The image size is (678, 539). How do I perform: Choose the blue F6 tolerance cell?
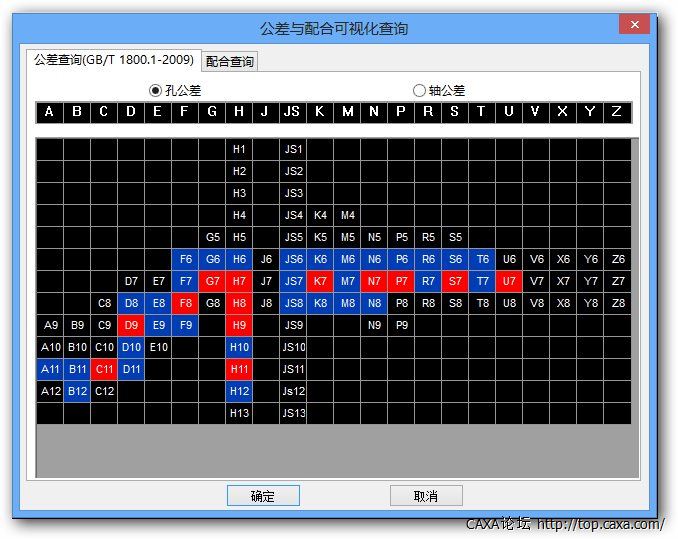click(185, 259)
